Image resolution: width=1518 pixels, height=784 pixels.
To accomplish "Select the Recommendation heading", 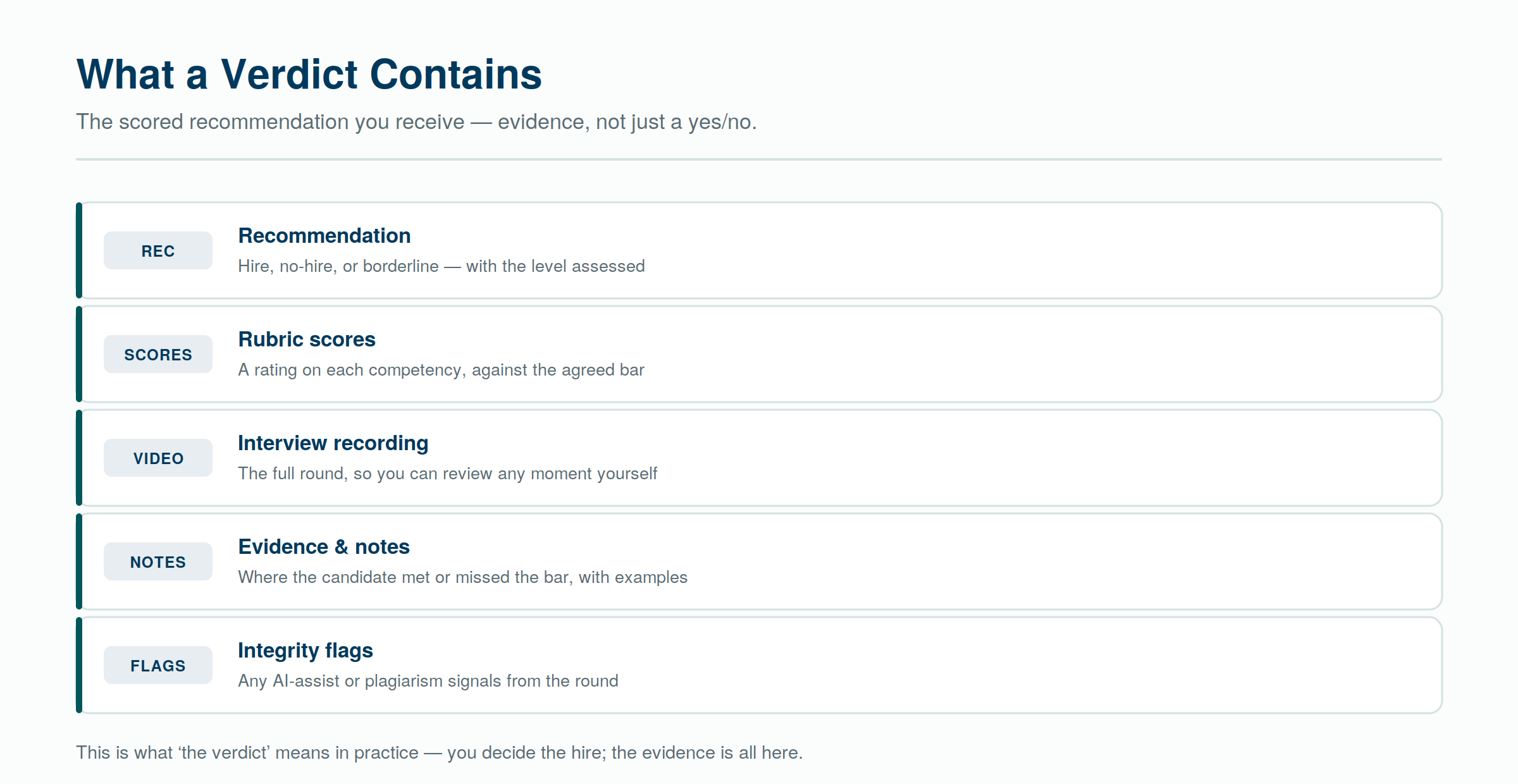I will tap(324, 236).
